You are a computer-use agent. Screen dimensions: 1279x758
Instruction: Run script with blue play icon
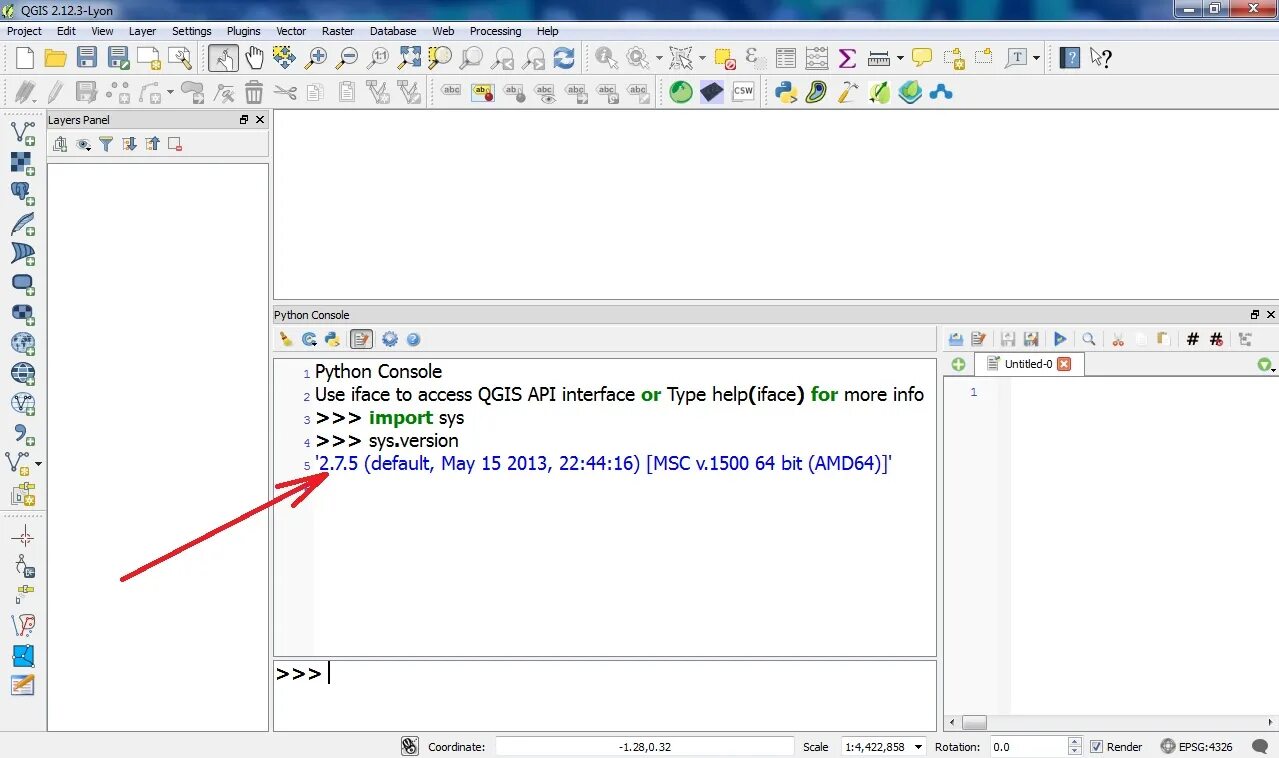(1060, 339)
